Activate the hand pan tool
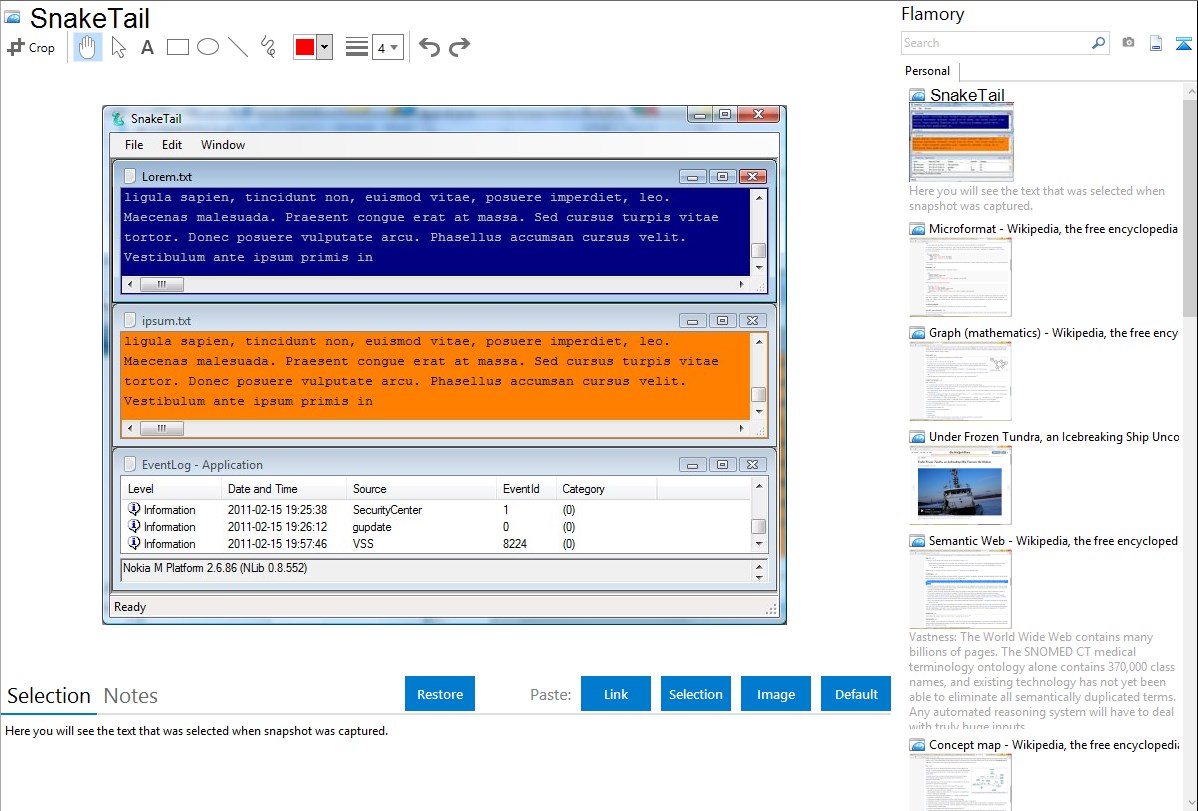This screenshot has height=811, width=1198. (x=88, y=47)
